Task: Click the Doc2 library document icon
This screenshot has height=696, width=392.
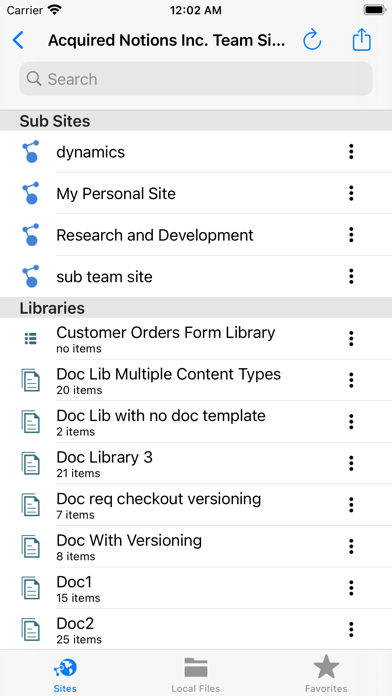Action: [x=31, y=630]
